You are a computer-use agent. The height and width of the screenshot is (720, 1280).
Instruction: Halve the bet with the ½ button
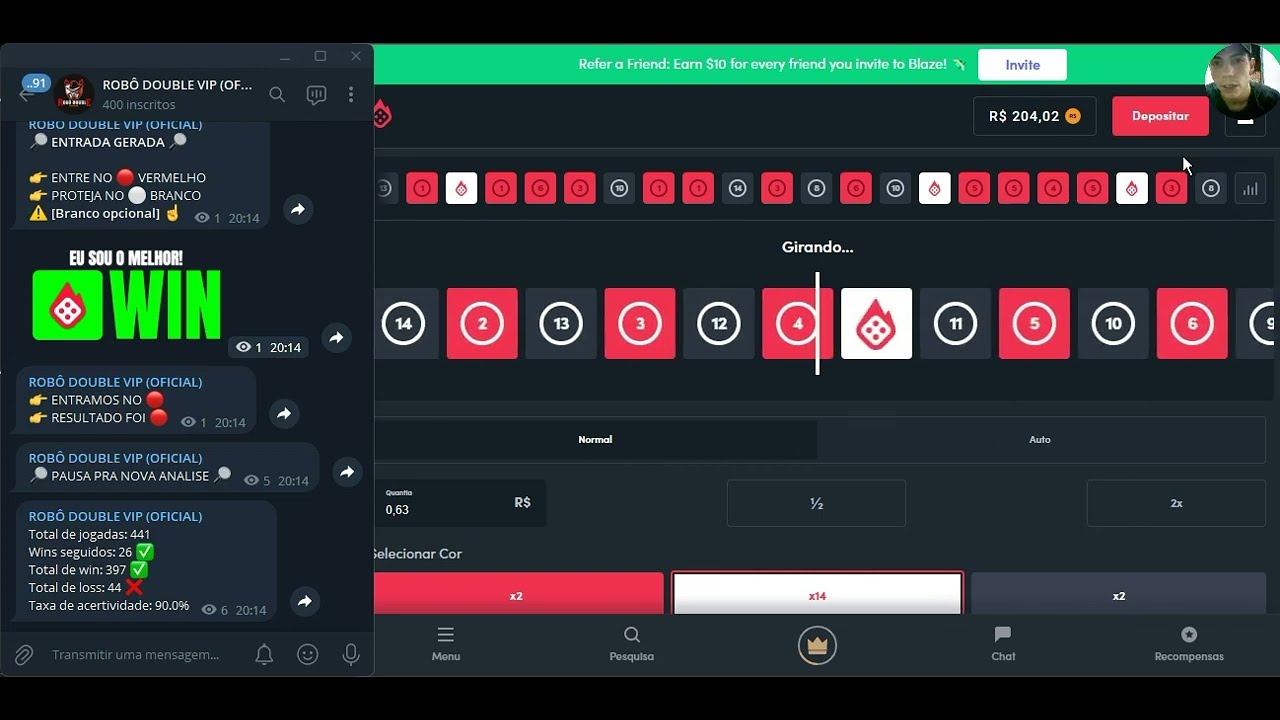(816, 503)
